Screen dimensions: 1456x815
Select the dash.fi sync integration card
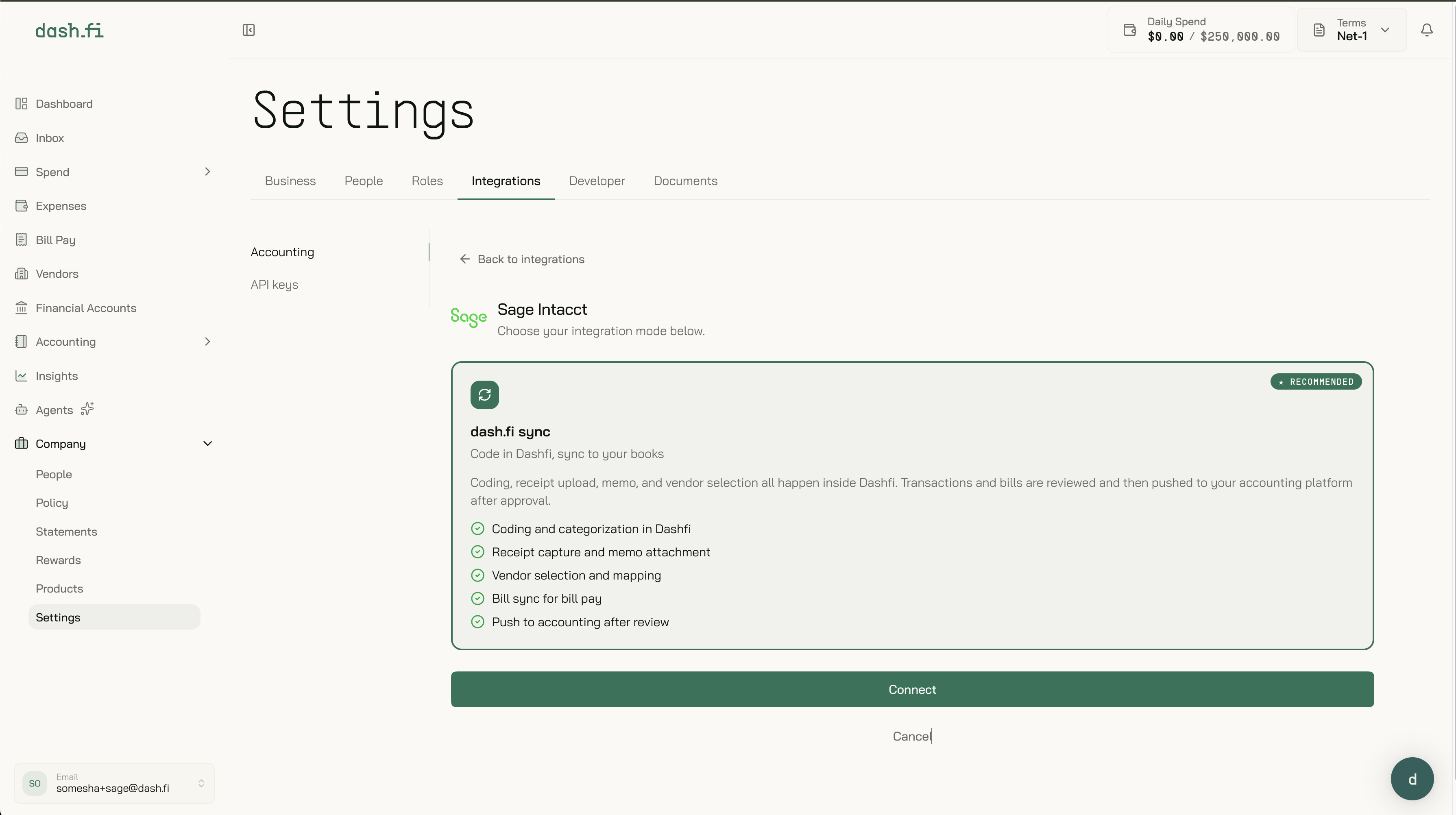pyautogui.click(x=912, y=506)
